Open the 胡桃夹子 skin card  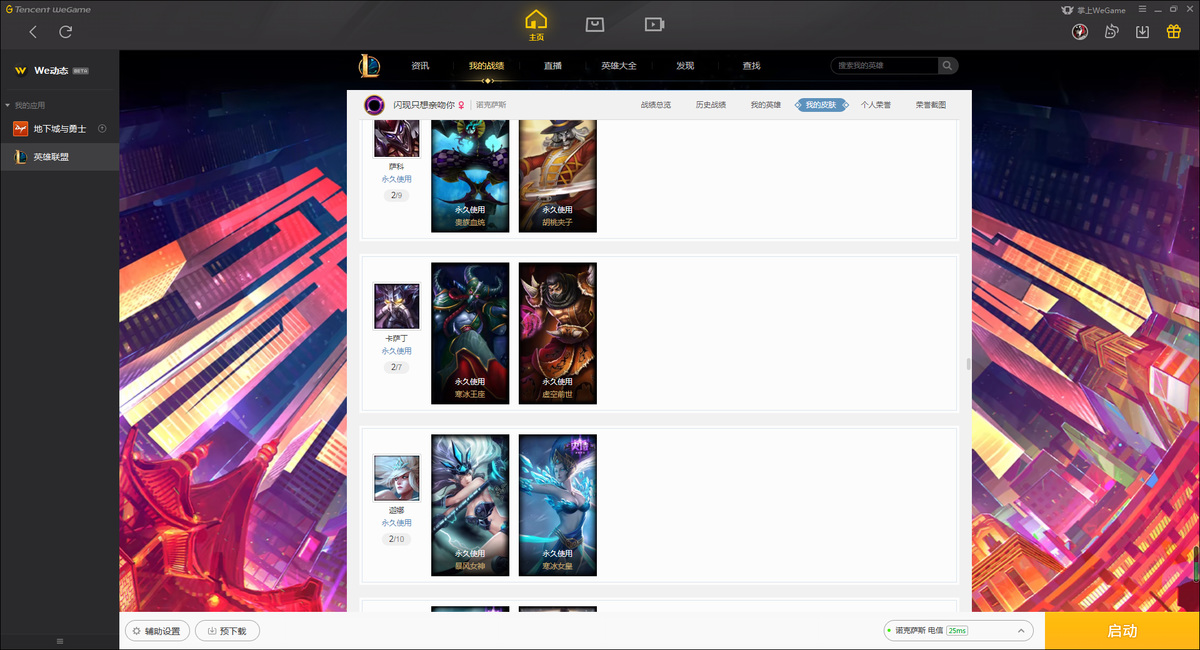[558, 176]
